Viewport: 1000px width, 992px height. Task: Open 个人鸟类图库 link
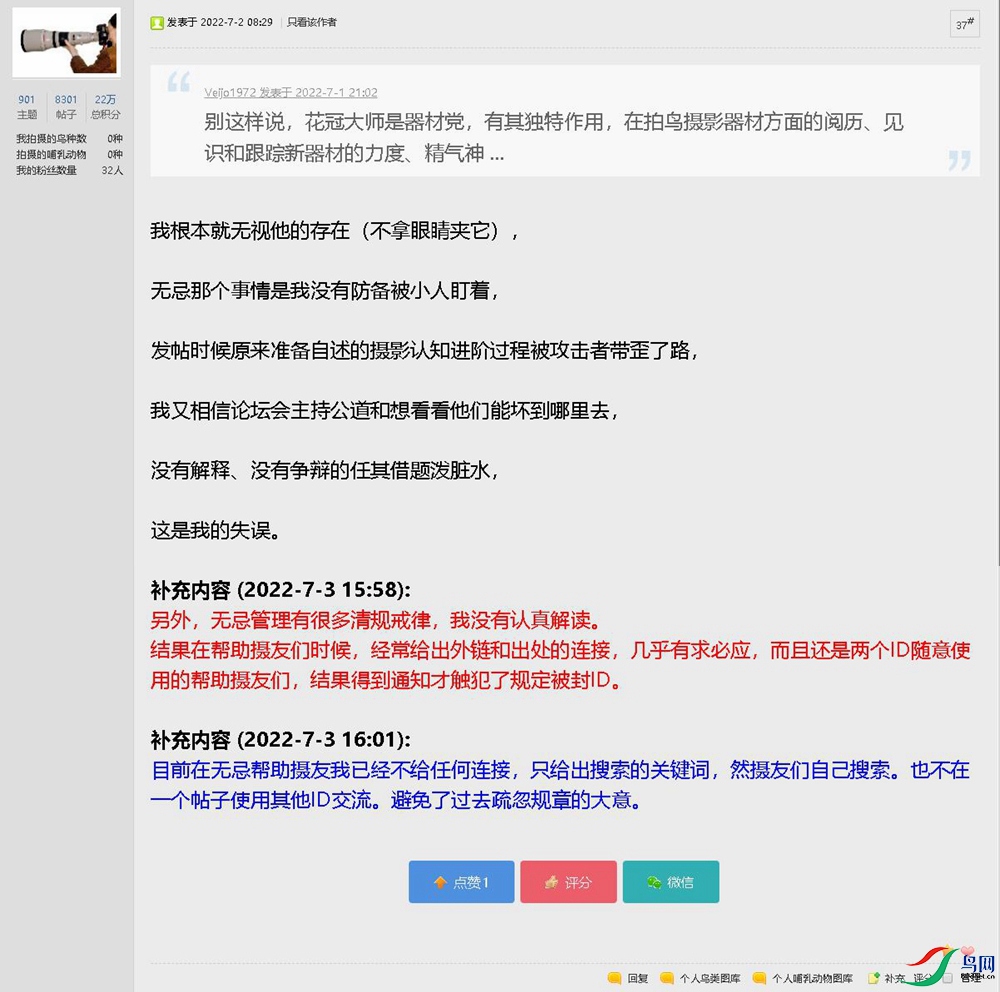click(710, 978)
